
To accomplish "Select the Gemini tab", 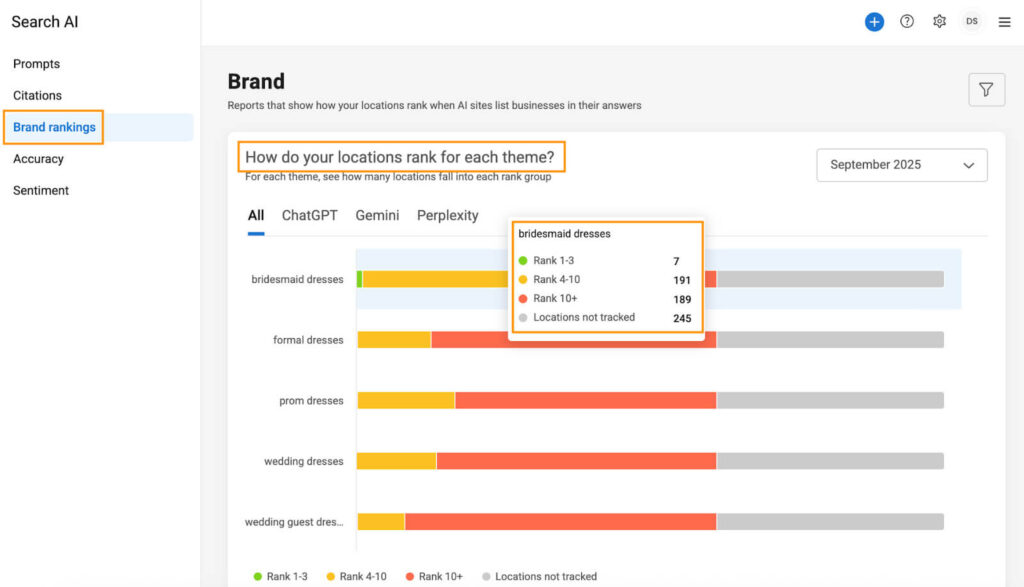I will point(377,214).
